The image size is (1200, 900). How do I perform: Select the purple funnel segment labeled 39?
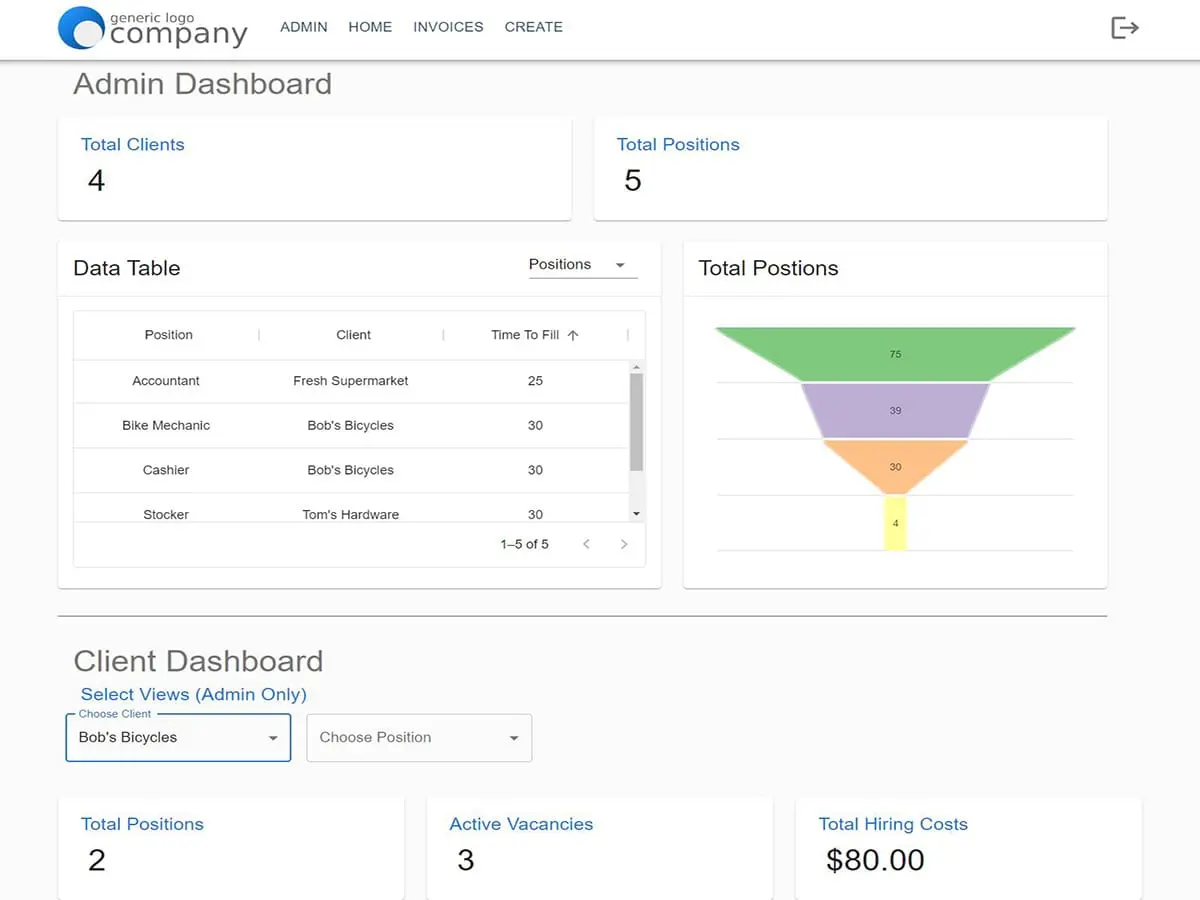(895, 411)
